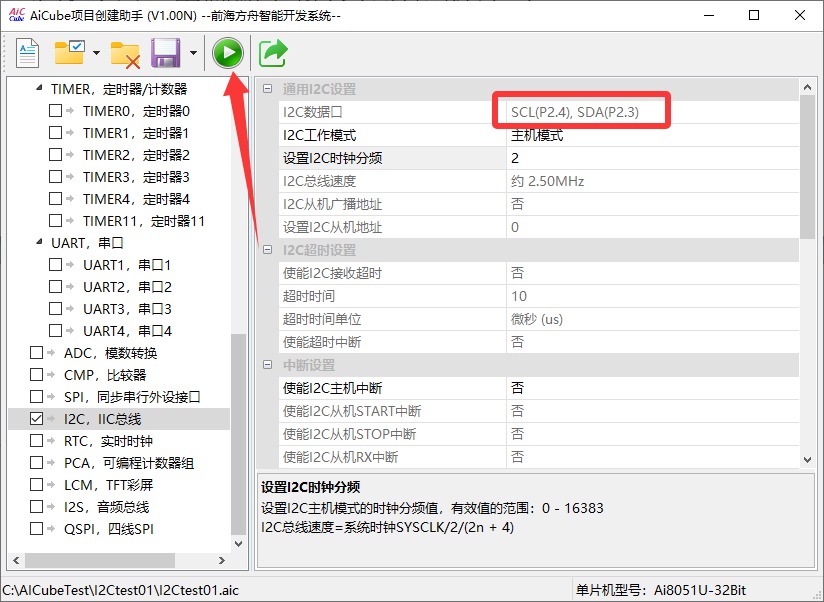
Task: Select the 使能I2C从机STOP中断 property row
Action: [x=539, y=434]
